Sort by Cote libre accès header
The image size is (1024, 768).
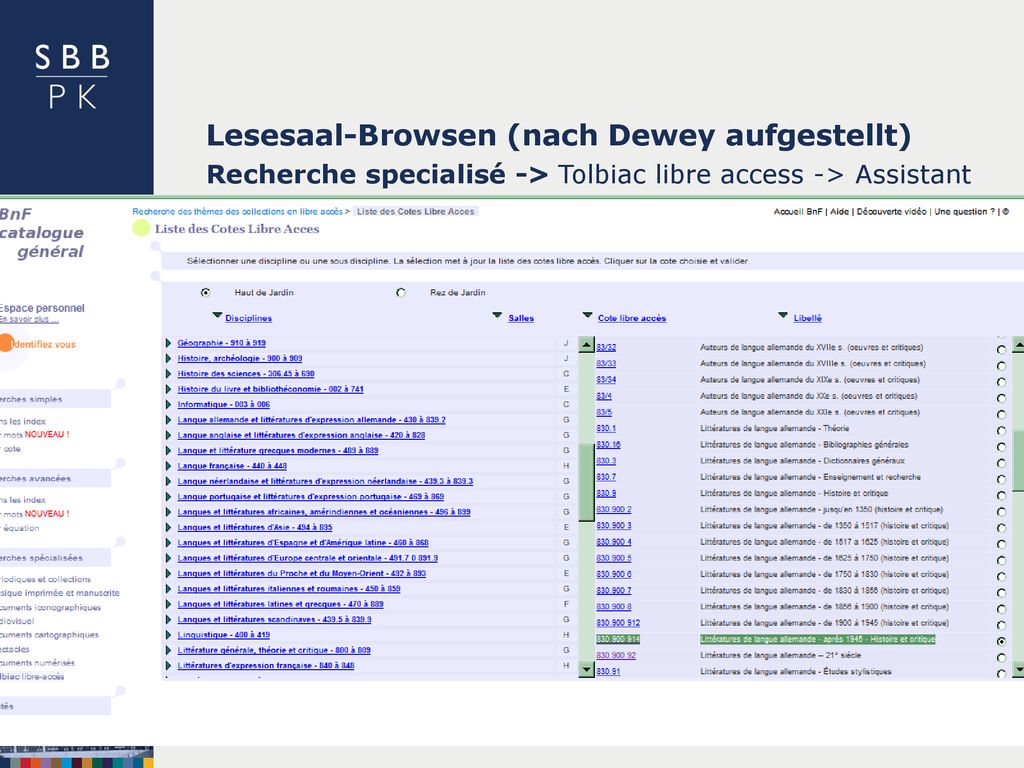tap(632, 318)
